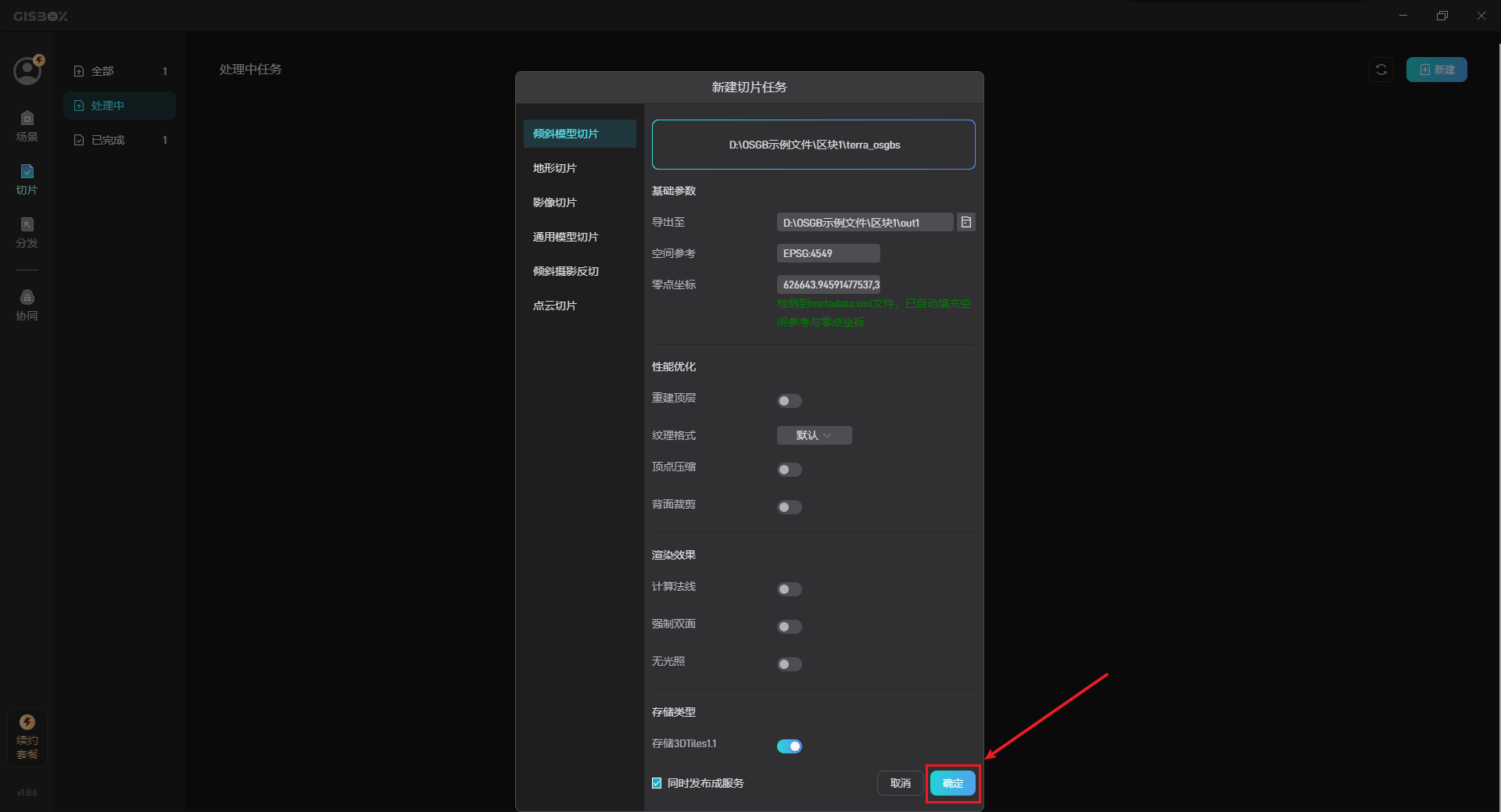Select the 场景 scene sidebar icon

(x=27, y=125)
